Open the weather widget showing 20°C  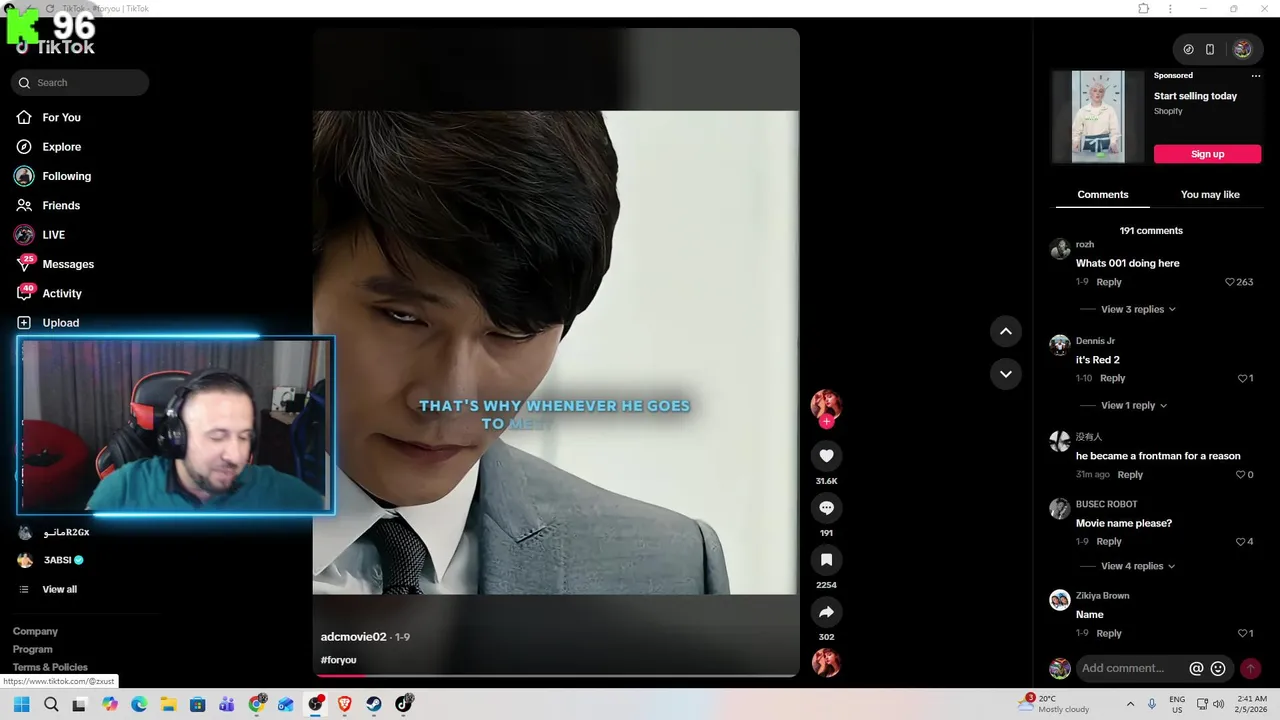(x=1055, y=704)
